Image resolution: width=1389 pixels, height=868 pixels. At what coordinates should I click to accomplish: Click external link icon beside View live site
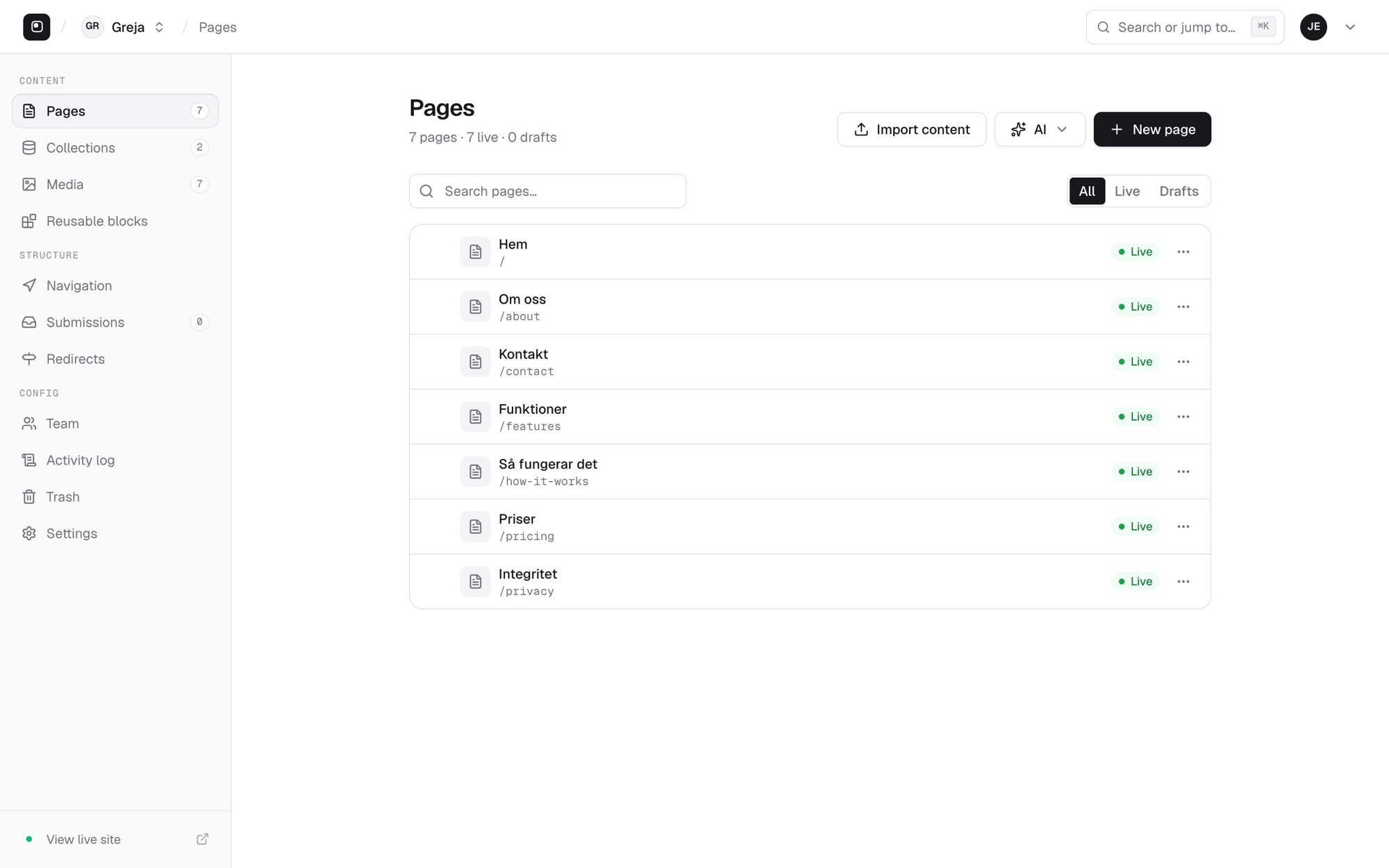(x=202, y=840)
